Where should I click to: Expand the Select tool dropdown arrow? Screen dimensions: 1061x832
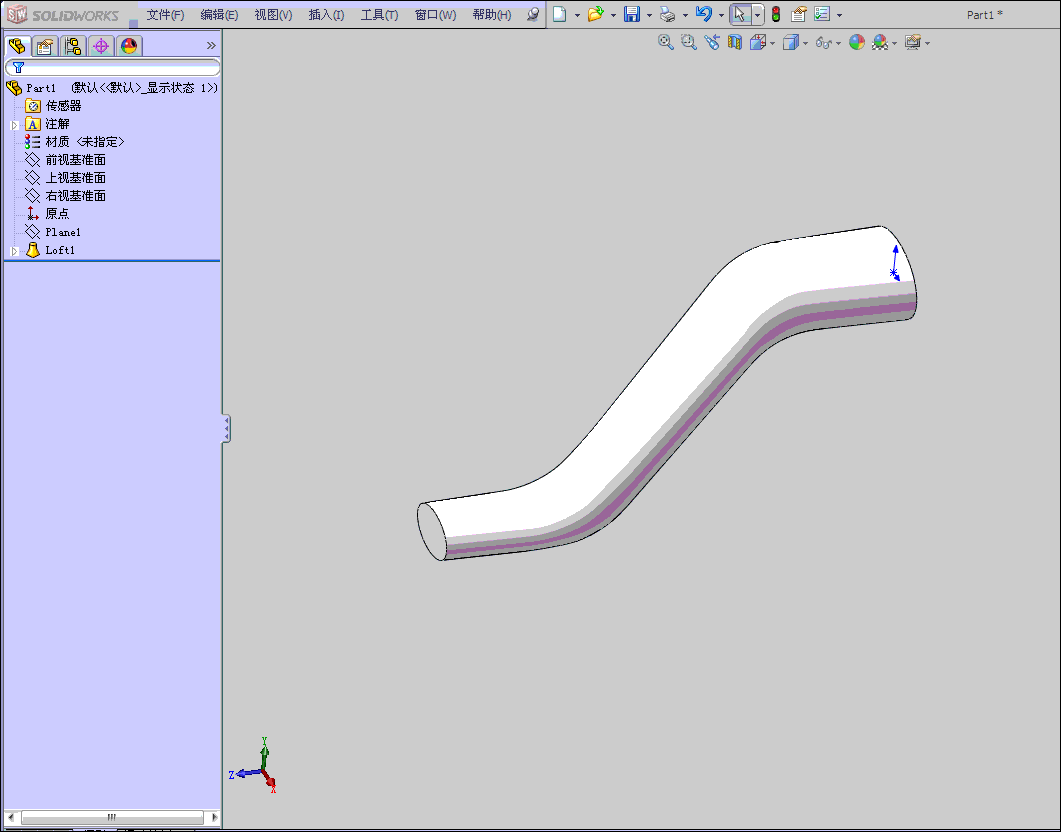click(x=757, y=15)
